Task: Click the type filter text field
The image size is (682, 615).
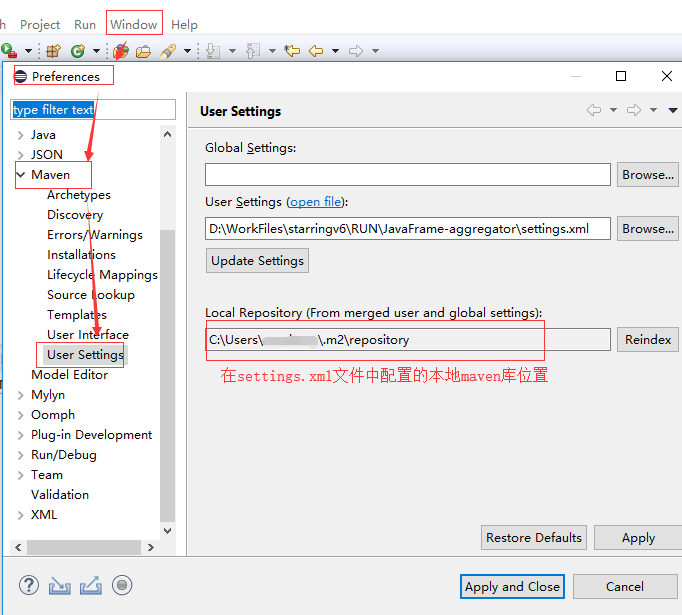Action: click(93, 110)
